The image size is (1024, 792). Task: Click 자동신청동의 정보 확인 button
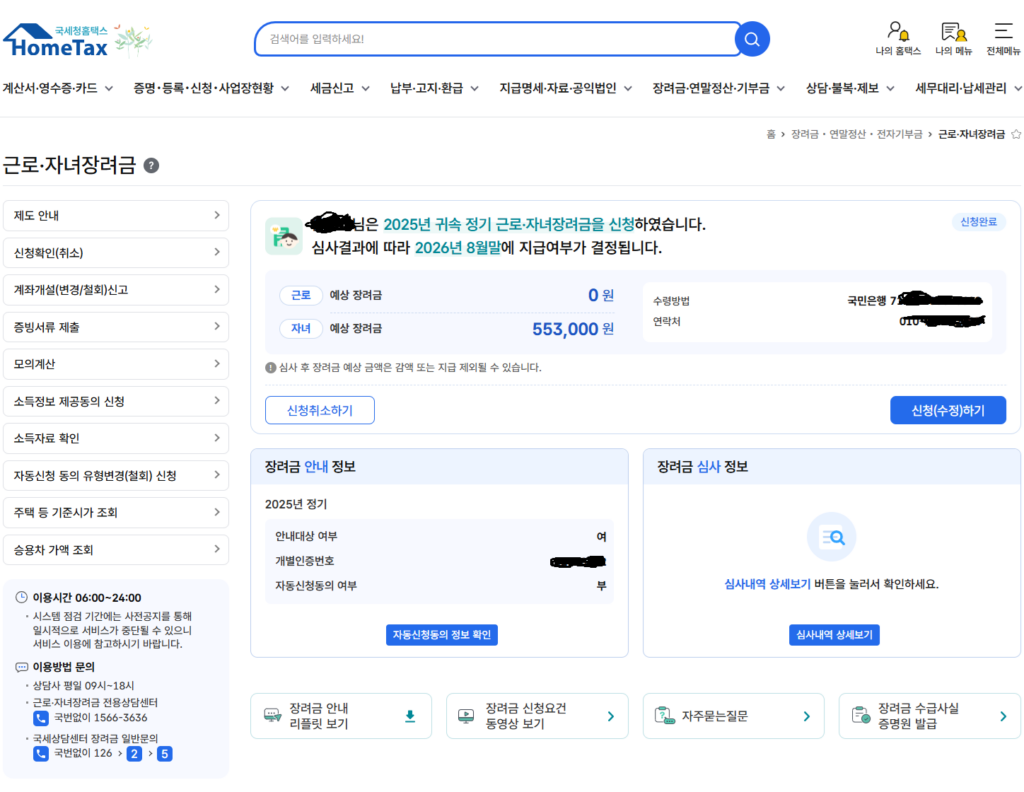pos(441,635)
